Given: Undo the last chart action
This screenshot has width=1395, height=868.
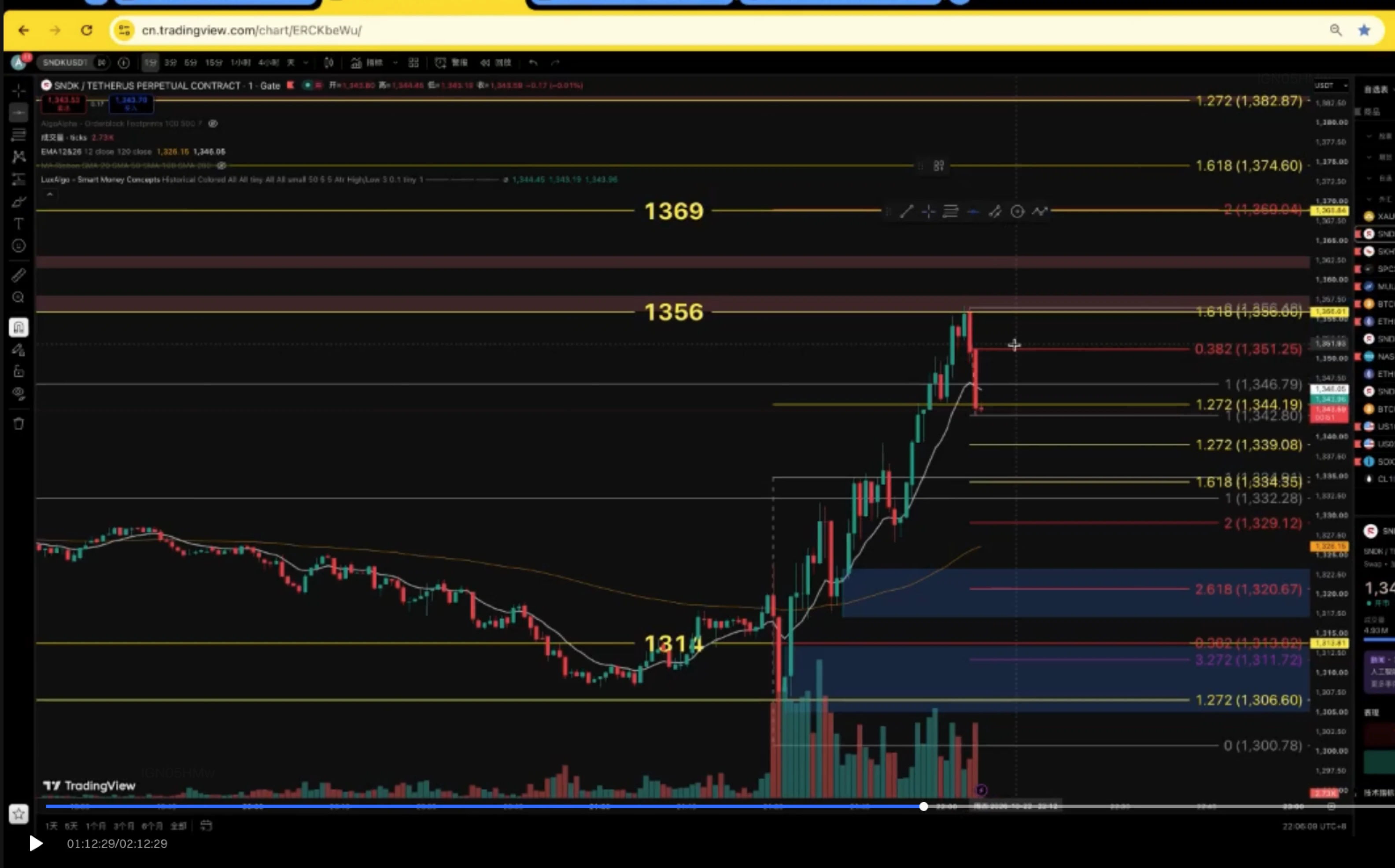Looking at the screenshot, I should click(534, 63).
